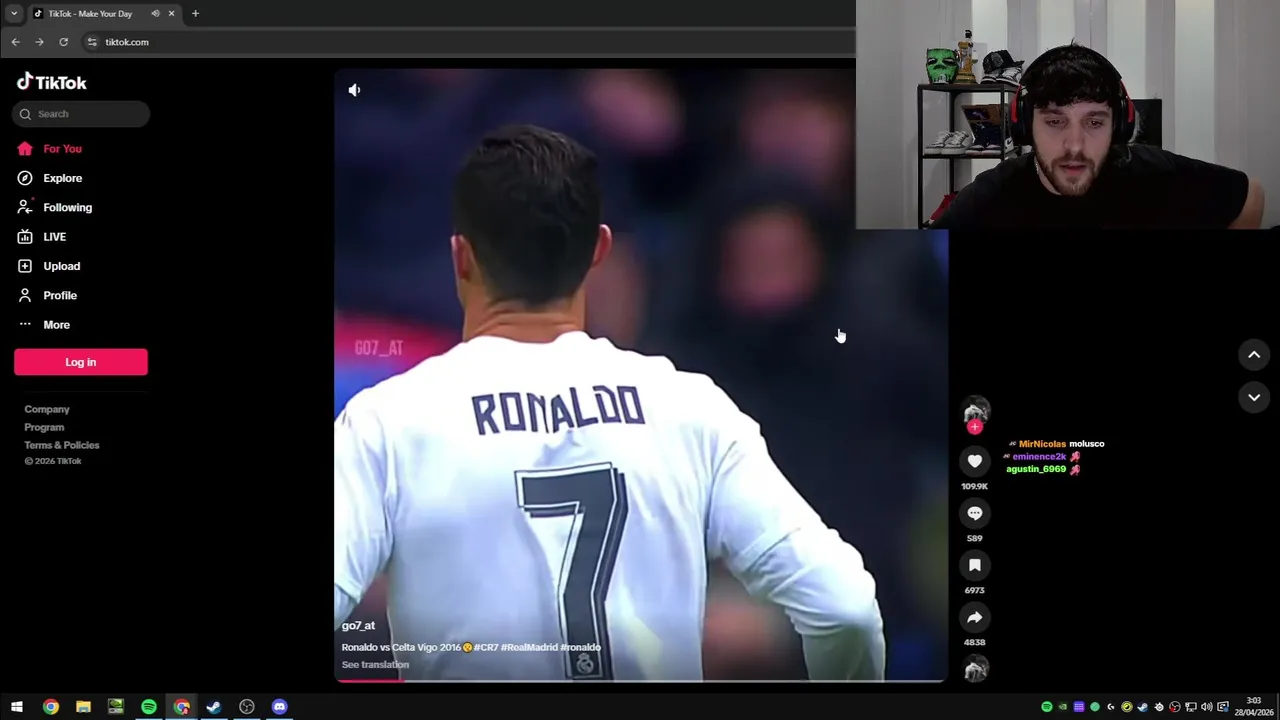This screenshot has width=1280, height=720.
Task: Go back in the browser
Action: click(x=15, y=42)
